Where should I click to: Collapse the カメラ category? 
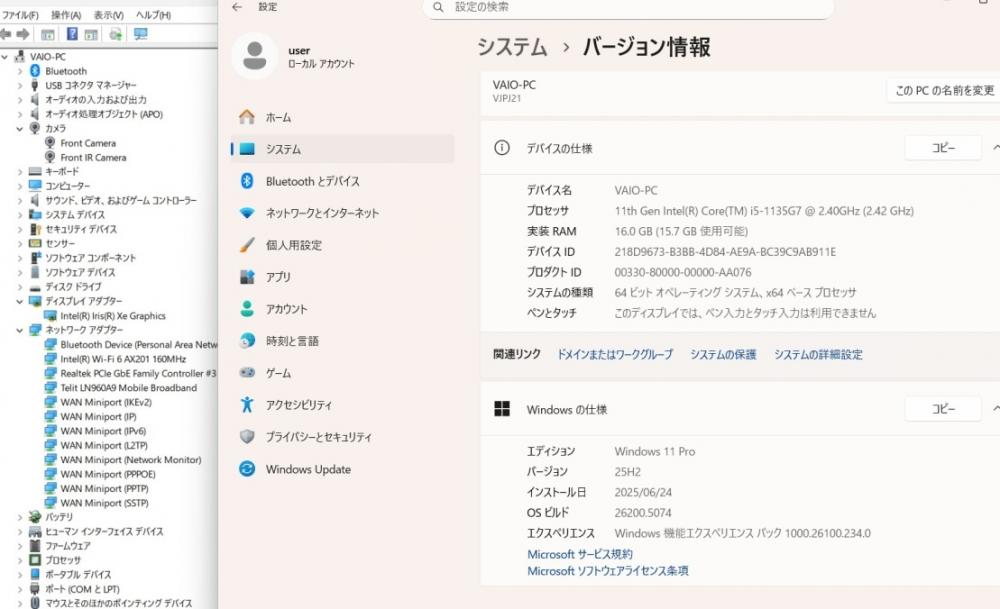click(x=20, y=128)
